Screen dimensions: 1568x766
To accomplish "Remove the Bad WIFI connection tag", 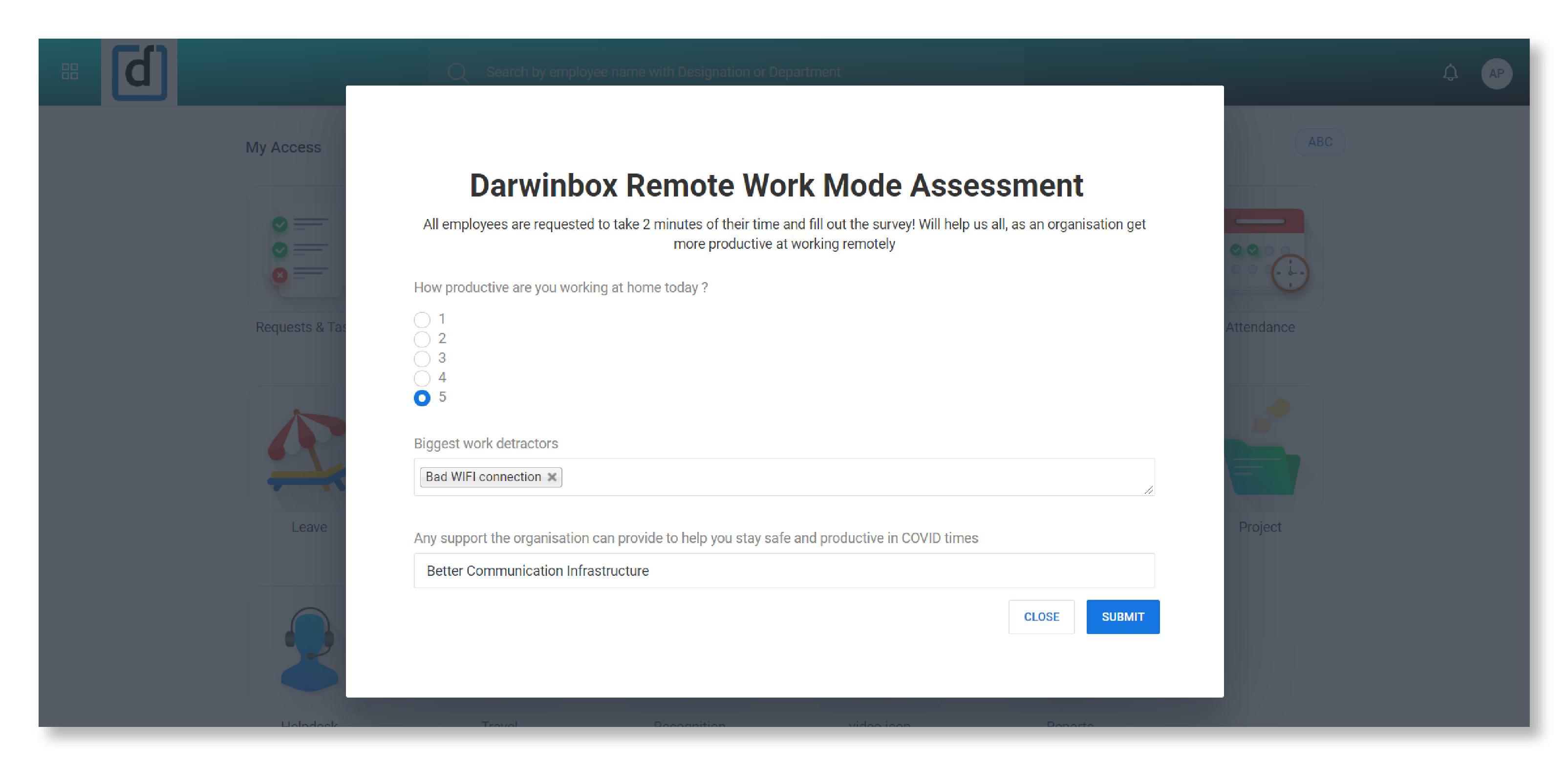I will 552,477.
